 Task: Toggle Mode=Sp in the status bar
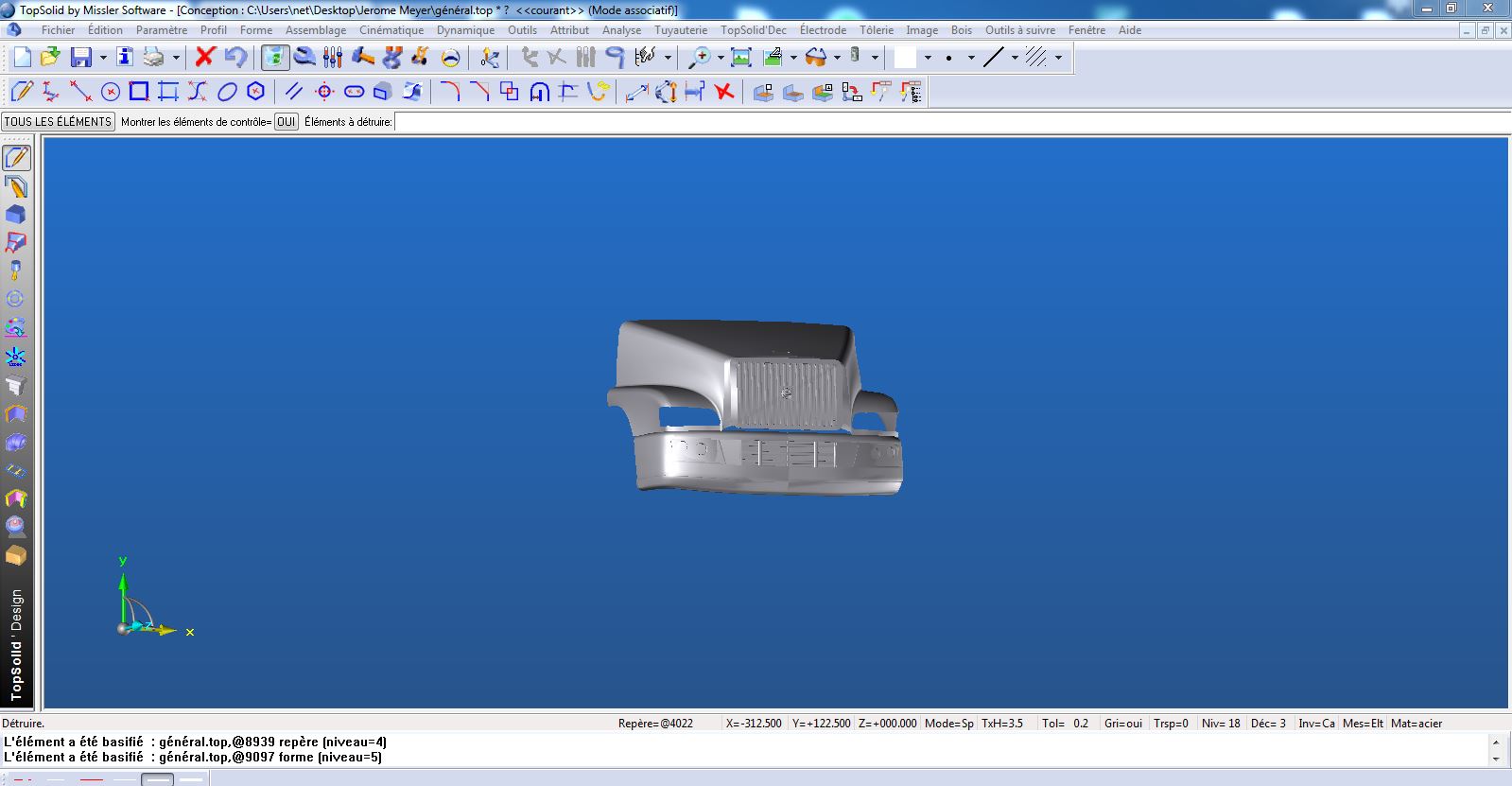(x=948, y=724)
